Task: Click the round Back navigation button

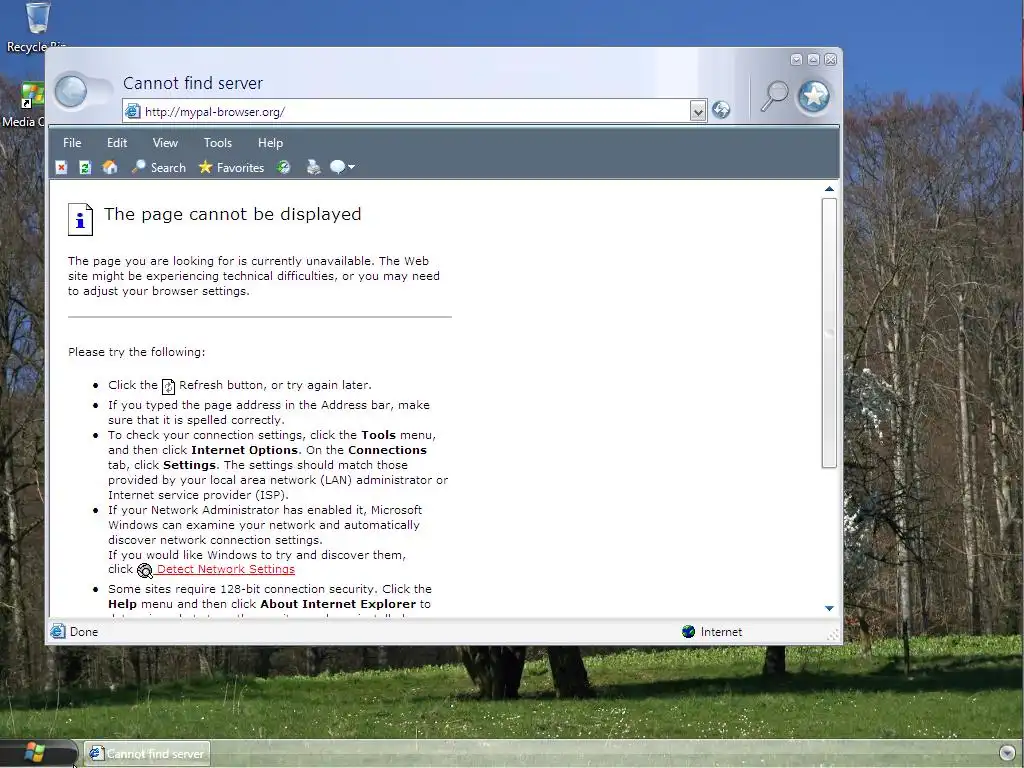Action: [71, 91]
